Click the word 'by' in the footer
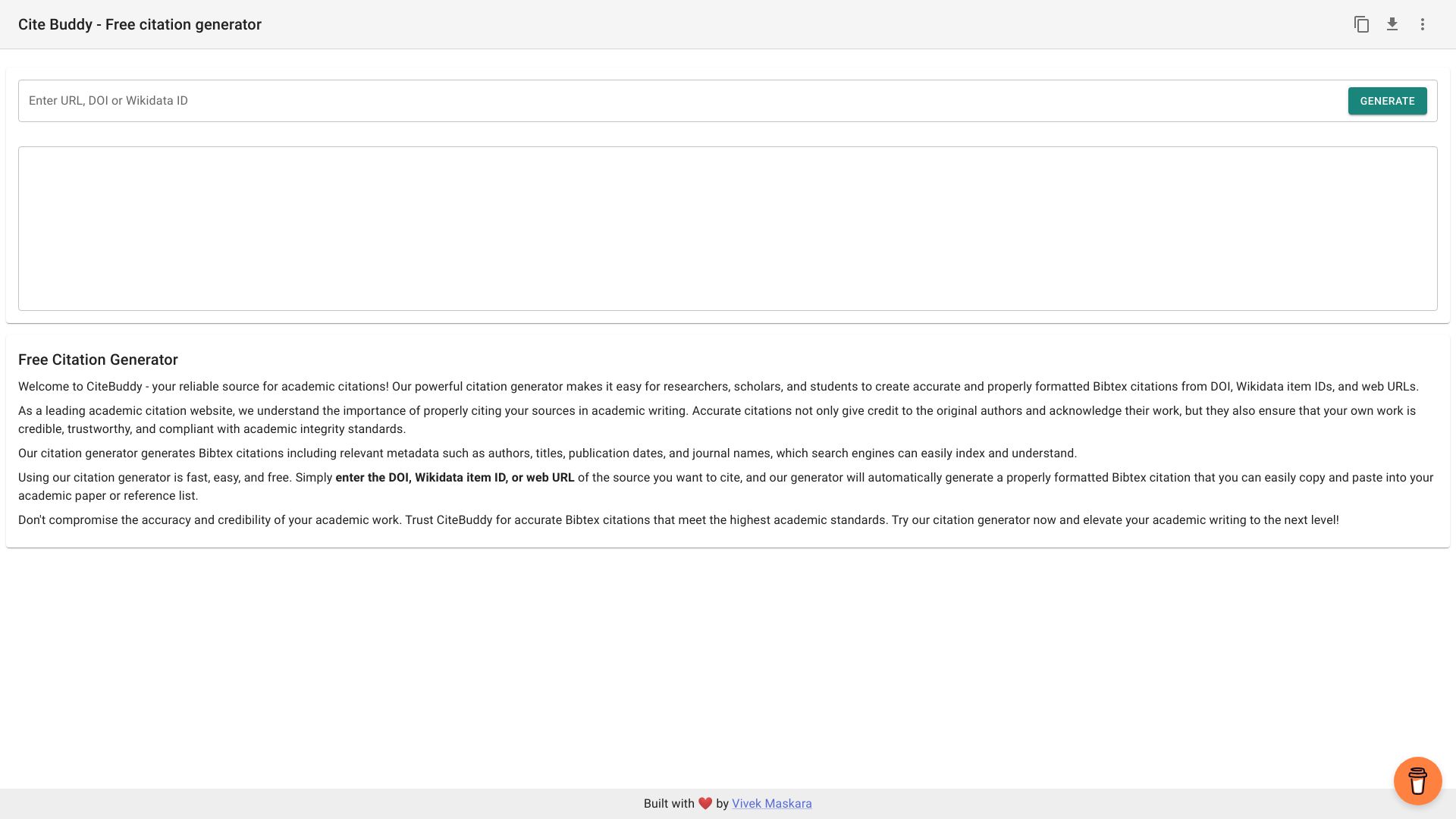 [722, 804]
